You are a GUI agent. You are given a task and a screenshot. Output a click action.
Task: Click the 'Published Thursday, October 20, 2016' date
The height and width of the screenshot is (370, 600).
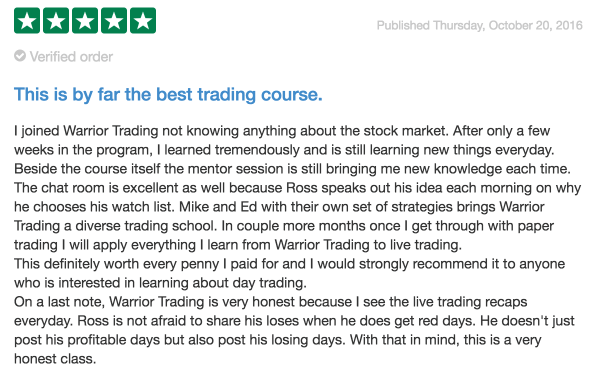479,25
